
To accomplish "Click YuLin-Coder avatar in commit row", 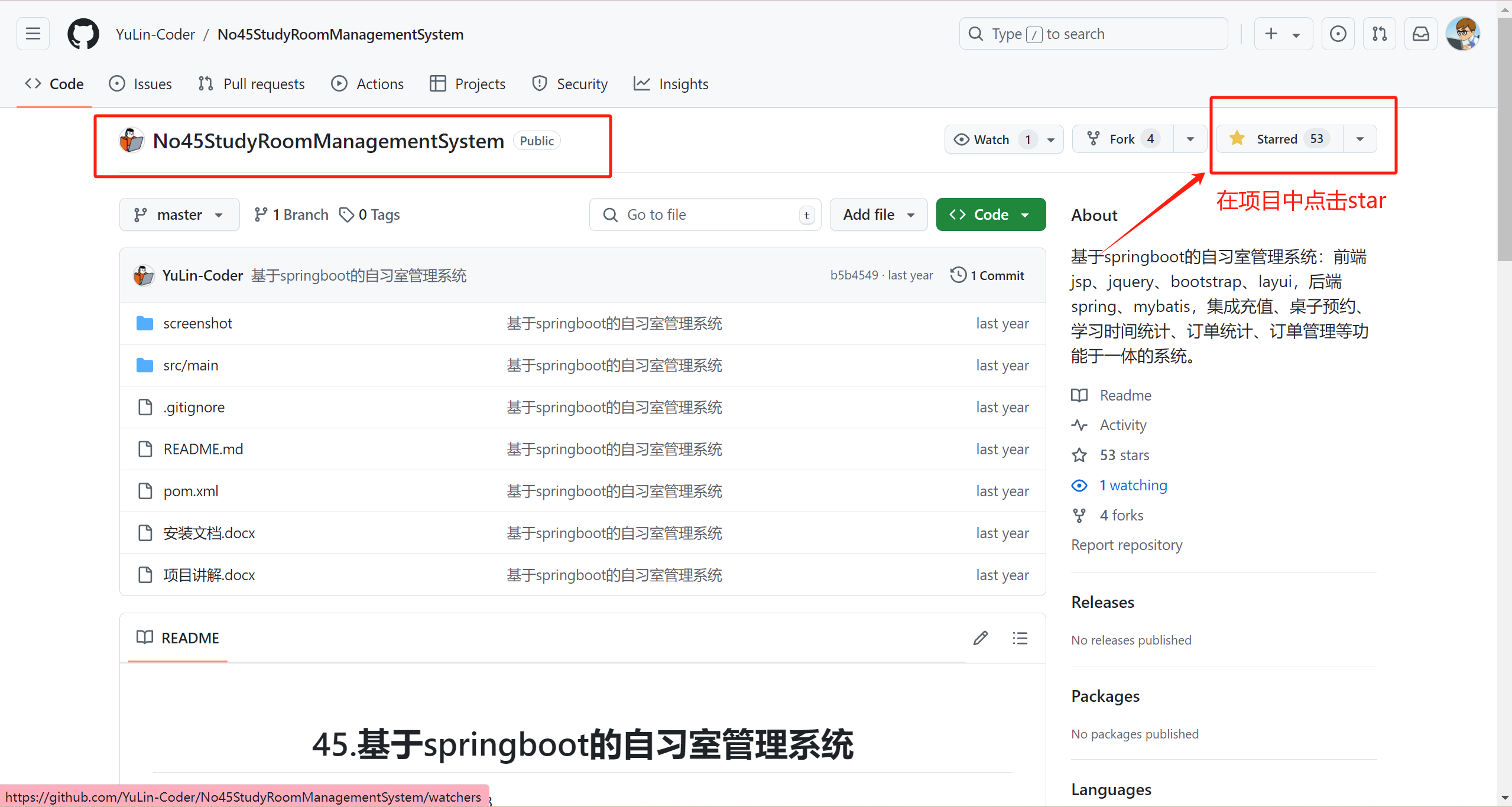I will point(144,275).
